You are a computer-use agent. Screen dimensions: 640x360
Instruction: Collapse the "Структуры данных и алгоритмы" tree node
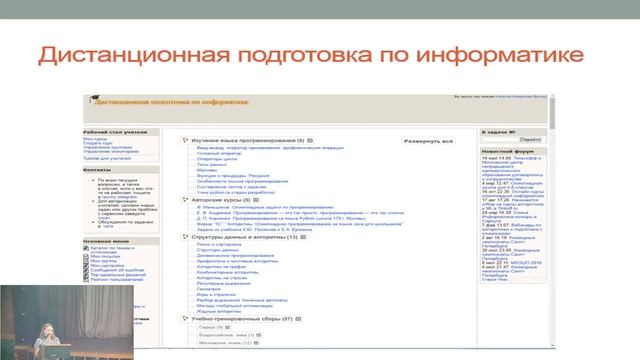(x=185, y=237)
